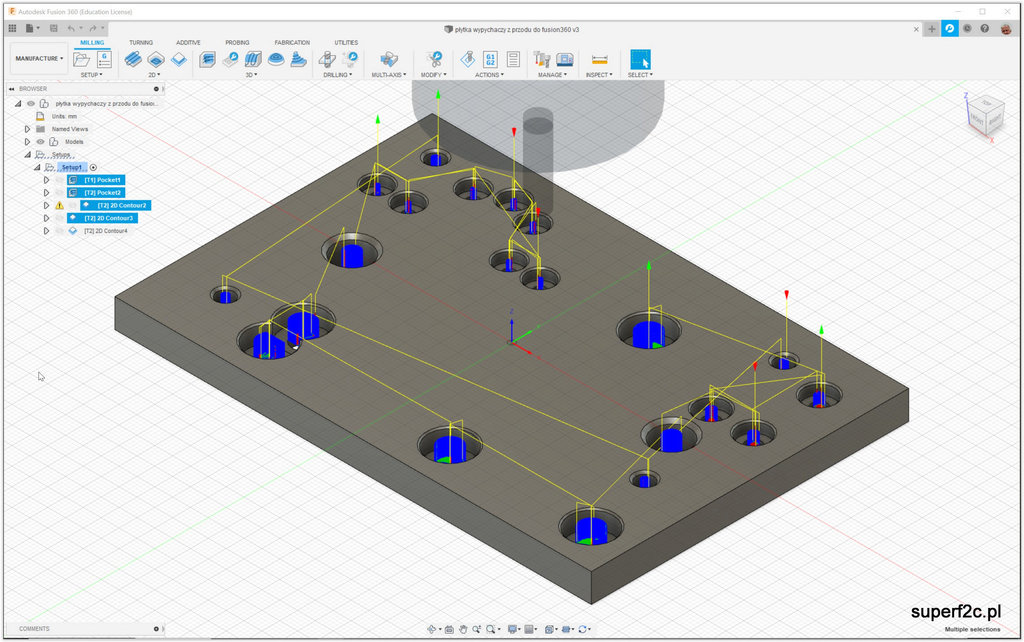Toggle root component eye icon in browser
Image resolution: width=1024 pixels, height=642 pixels.
click(31, 103)
